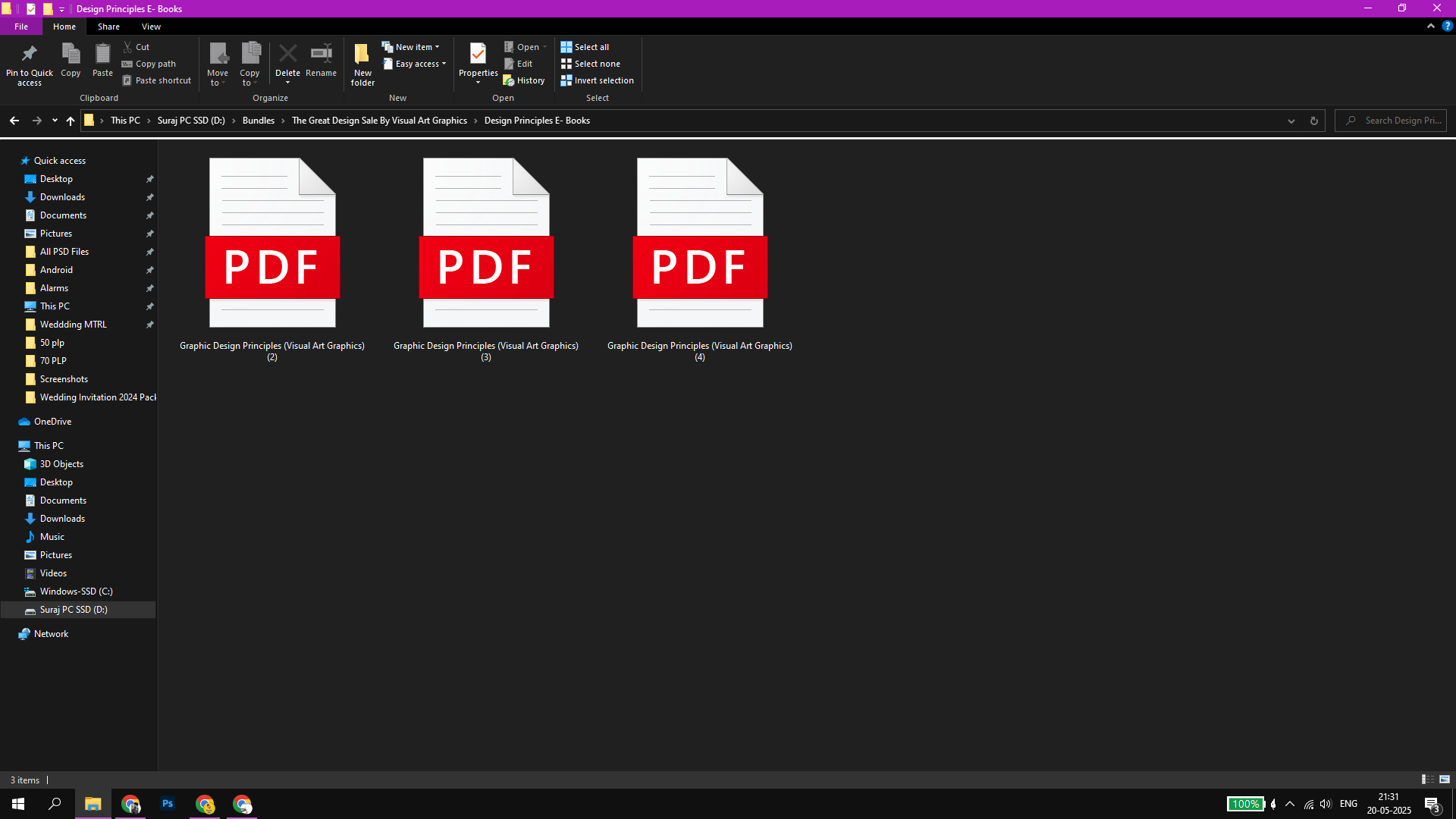Show hidden system tray icons
Image resolution: width=1456 pixels, height=819 pixels.
point(1290,804)
